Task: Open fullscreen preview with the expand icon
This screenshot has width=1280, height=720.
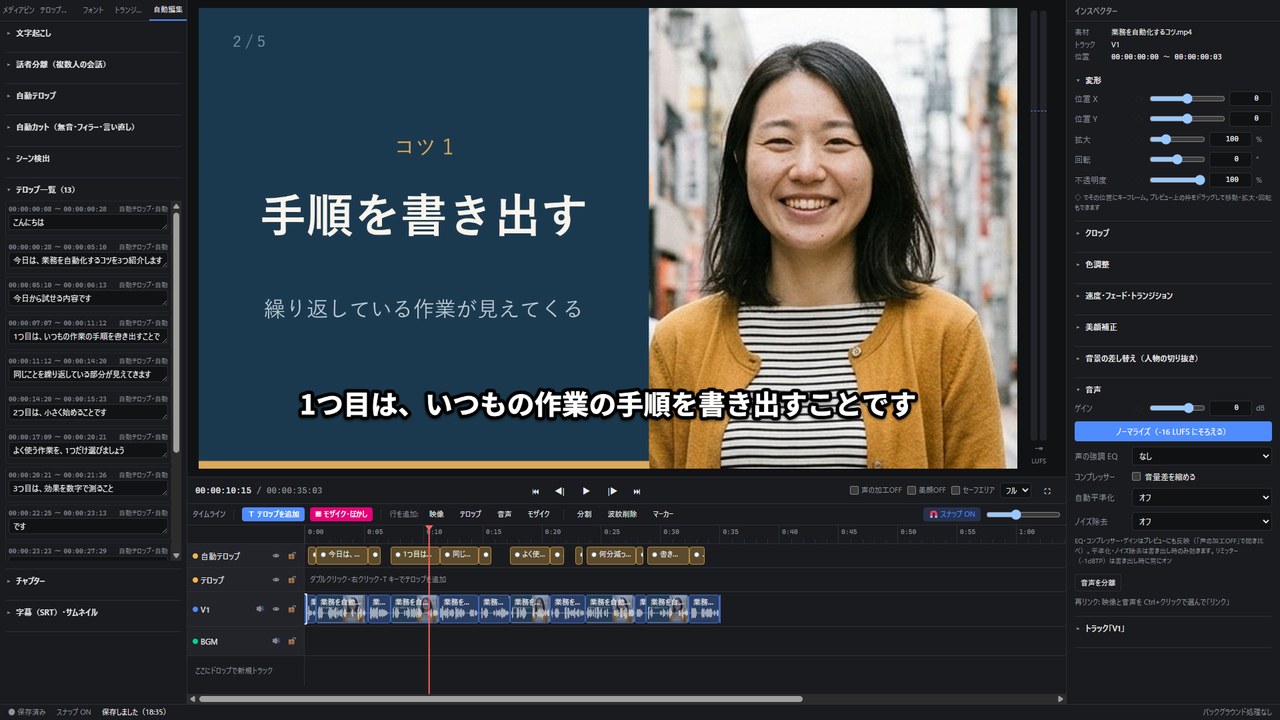Action: [x=1047, y=491]
